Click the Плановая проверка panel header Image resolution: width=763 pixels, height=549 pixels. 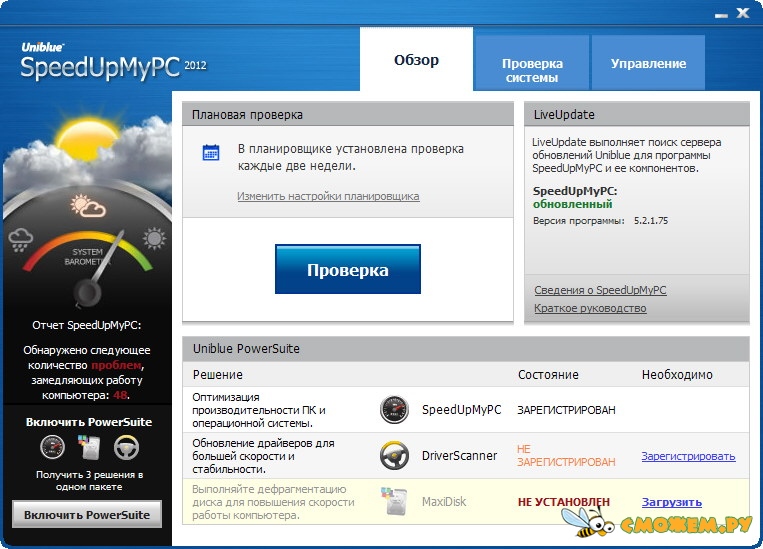pos(348,114)
